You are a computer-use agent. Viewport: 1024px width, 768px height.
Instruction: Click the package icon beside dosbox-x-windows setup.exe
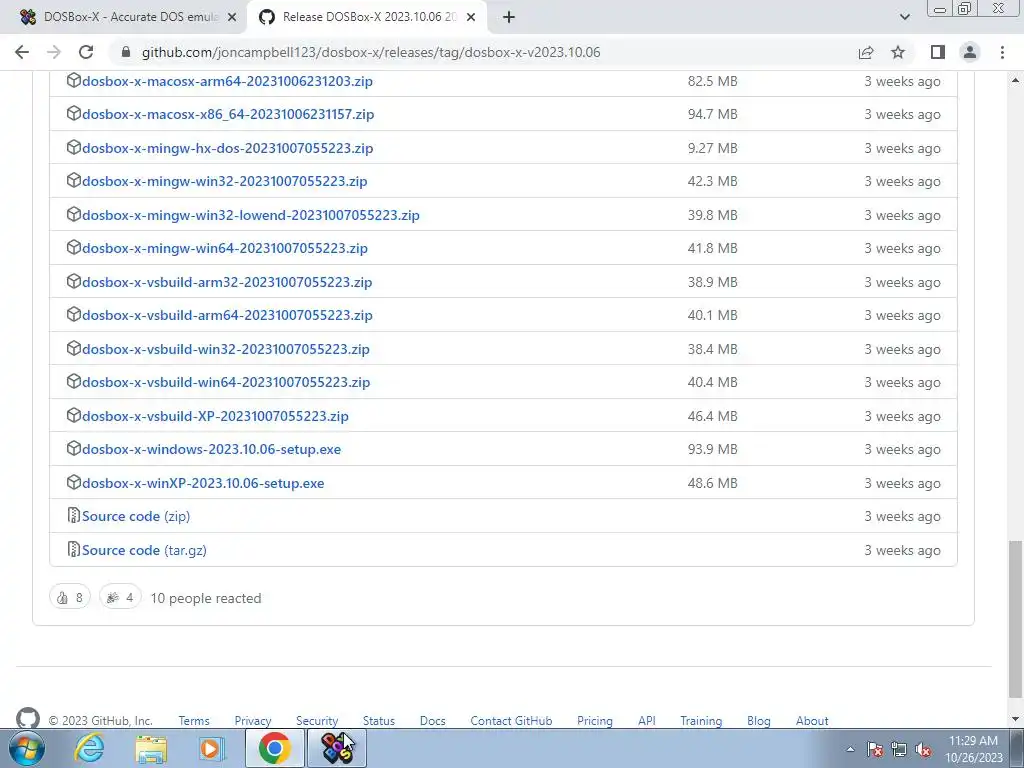pyautogui.click(x=74, y=448)
